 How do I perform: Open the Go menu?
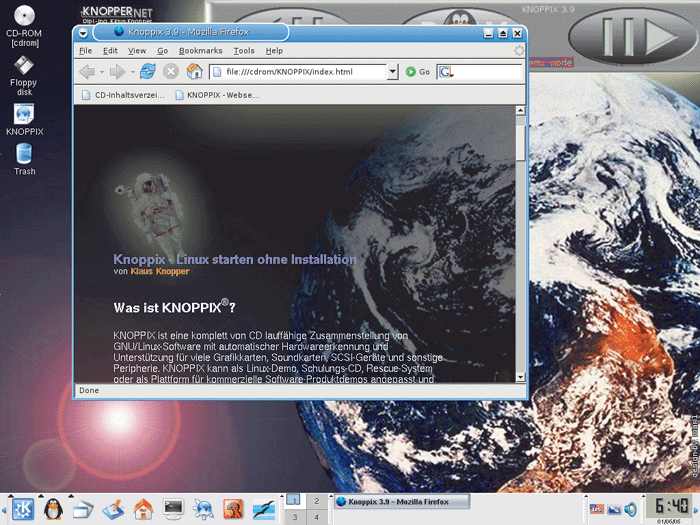(162, 51)
